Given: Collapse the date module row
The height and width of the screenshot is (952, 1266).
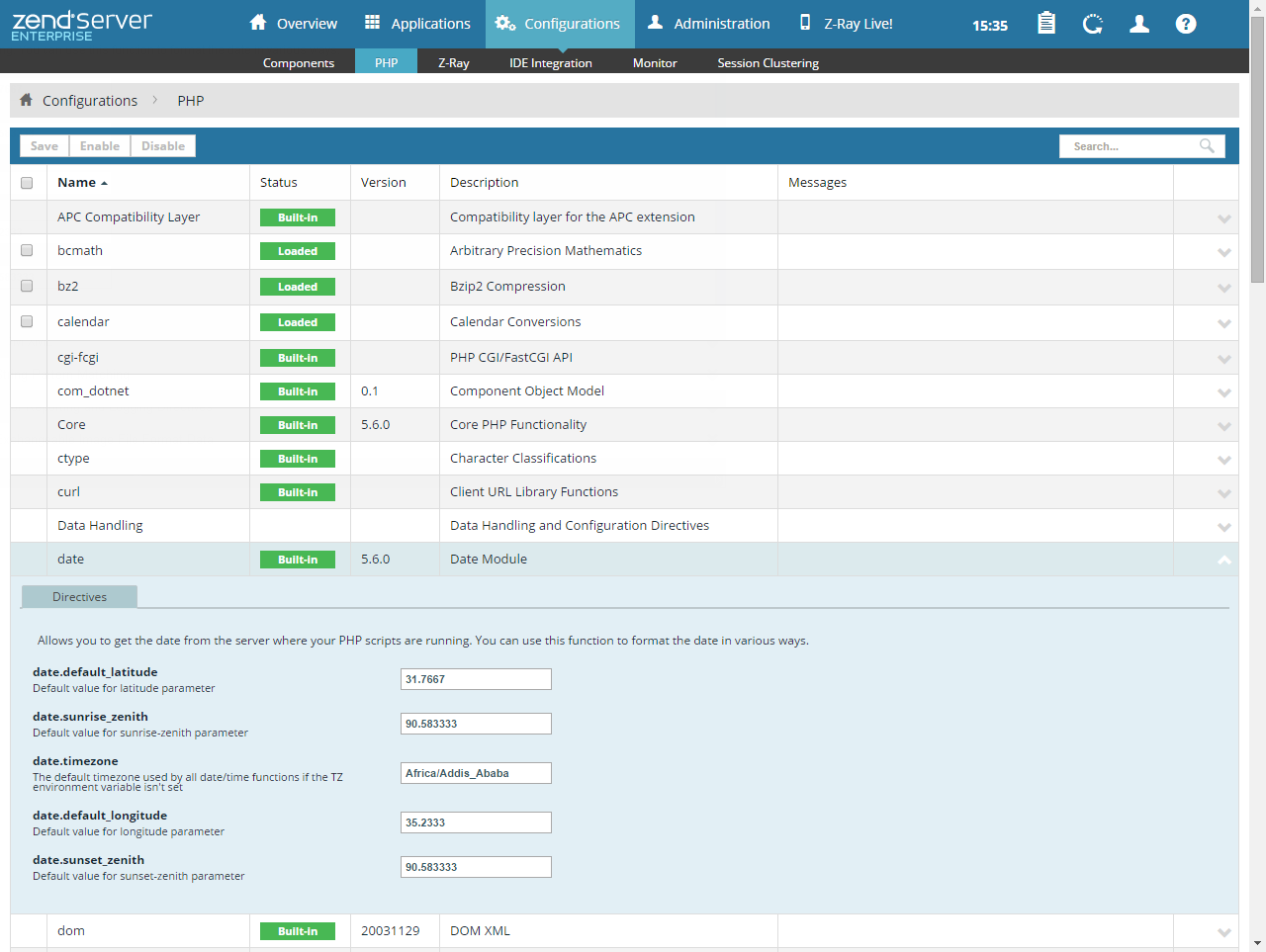Looking at the screenshot, I should (1223, 561).
